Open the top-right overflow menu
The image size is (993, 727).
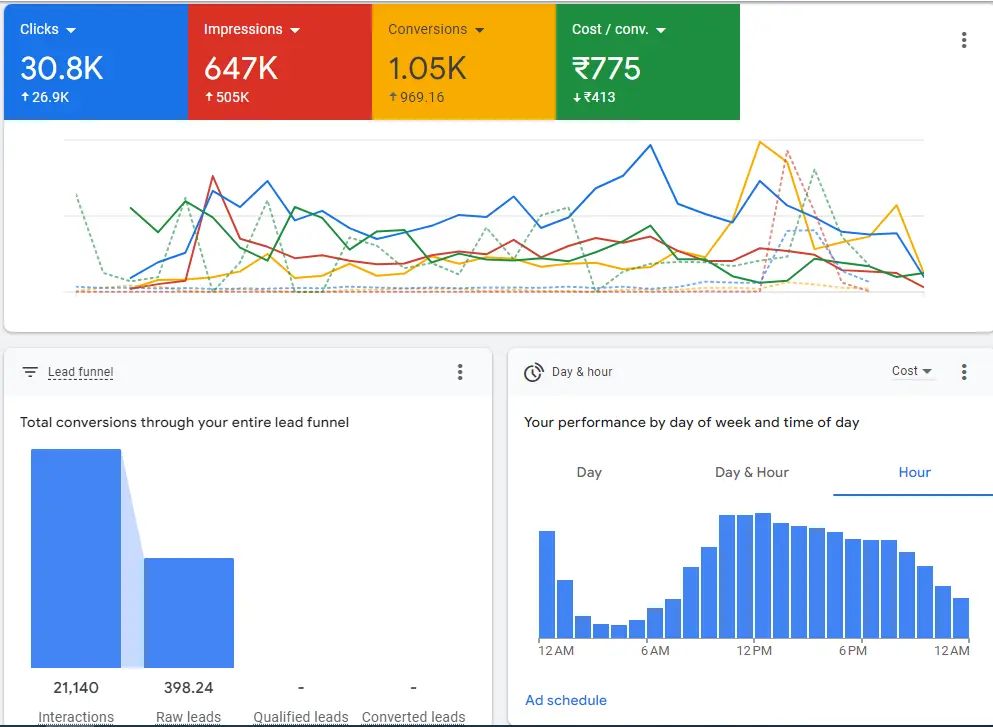click(963, 39)
